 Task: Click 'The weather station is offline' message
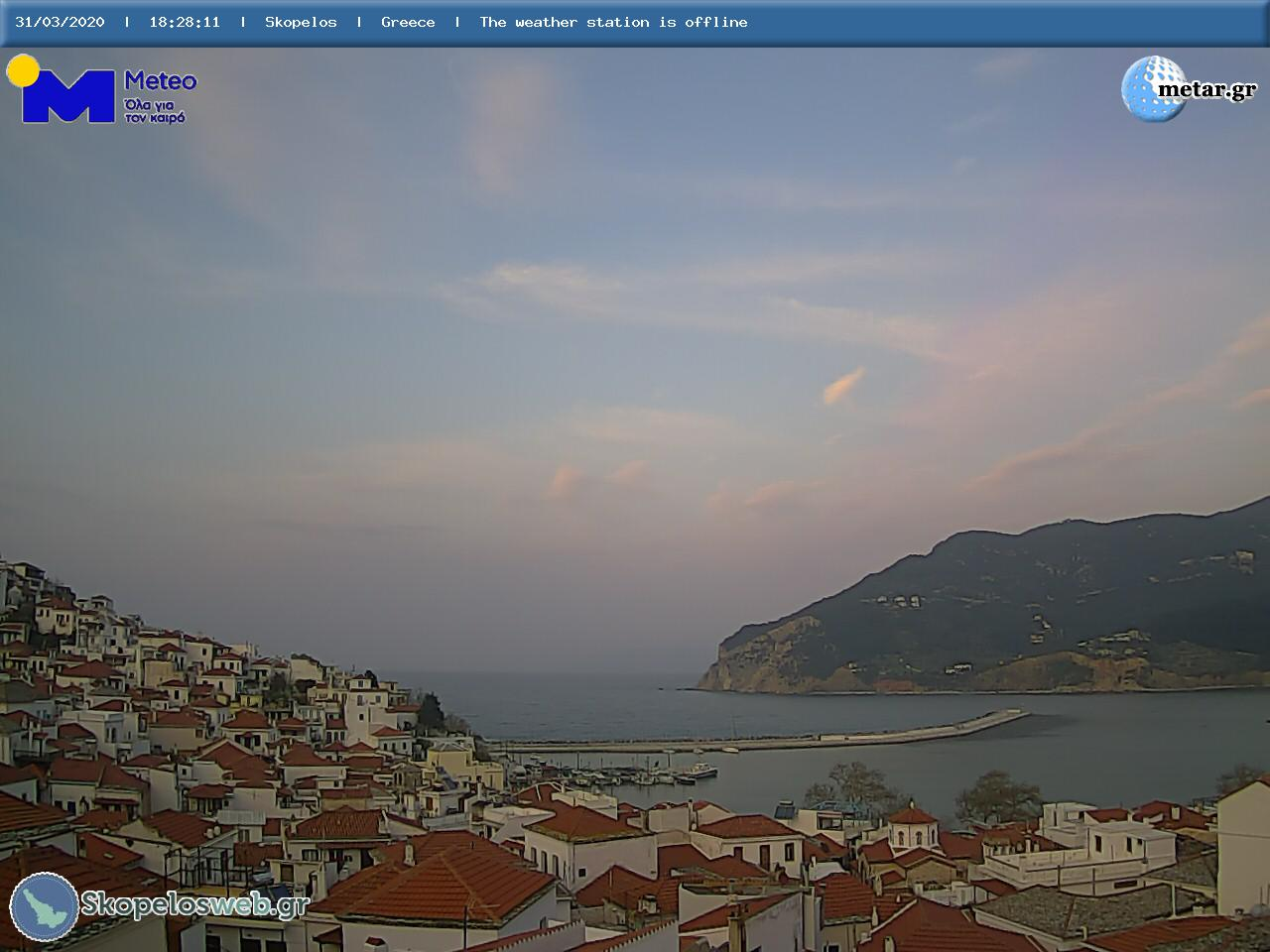(613, 22)
